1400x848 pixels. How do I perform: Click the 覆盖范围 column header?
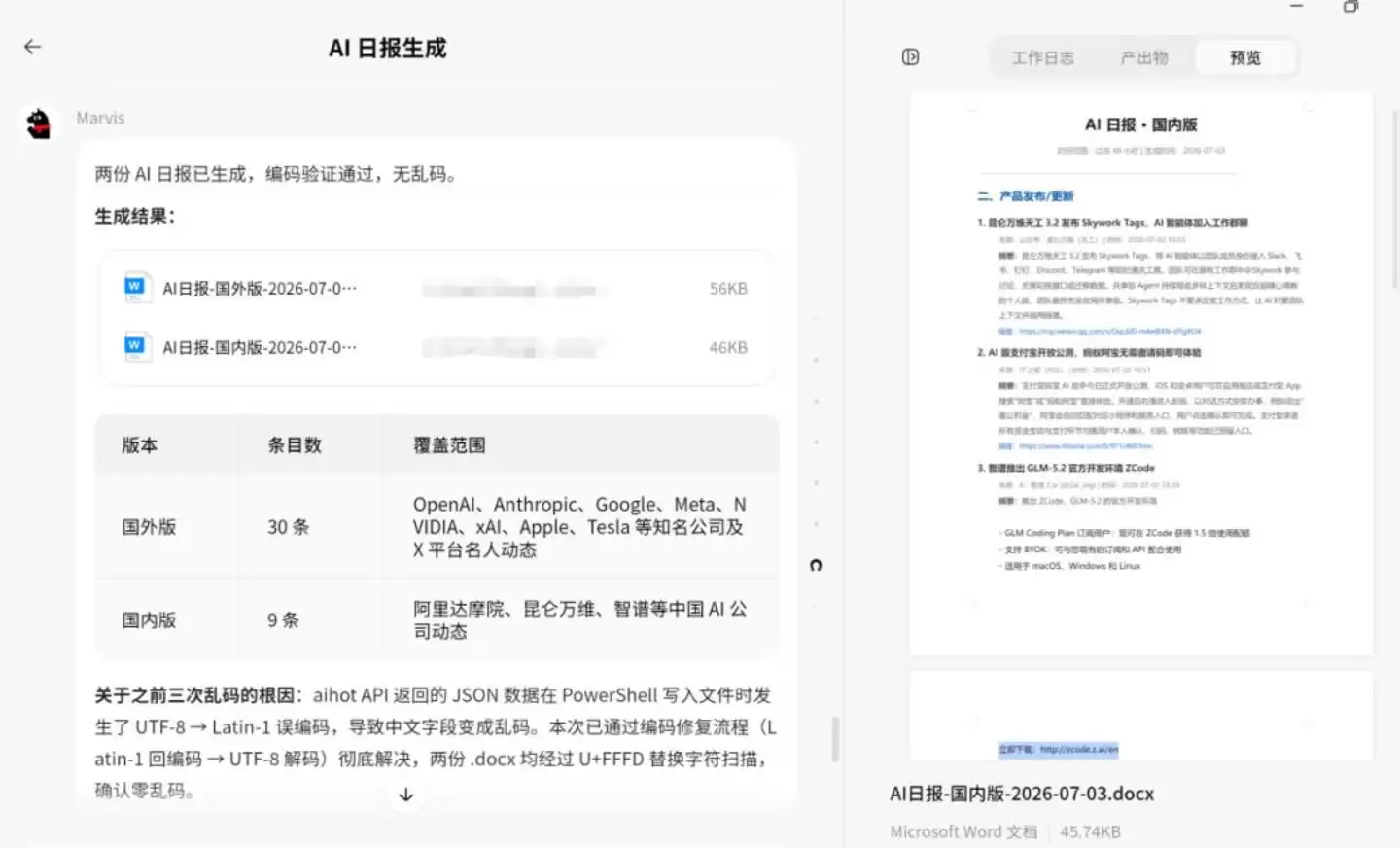pyautogui.click(x=449, y=445)
